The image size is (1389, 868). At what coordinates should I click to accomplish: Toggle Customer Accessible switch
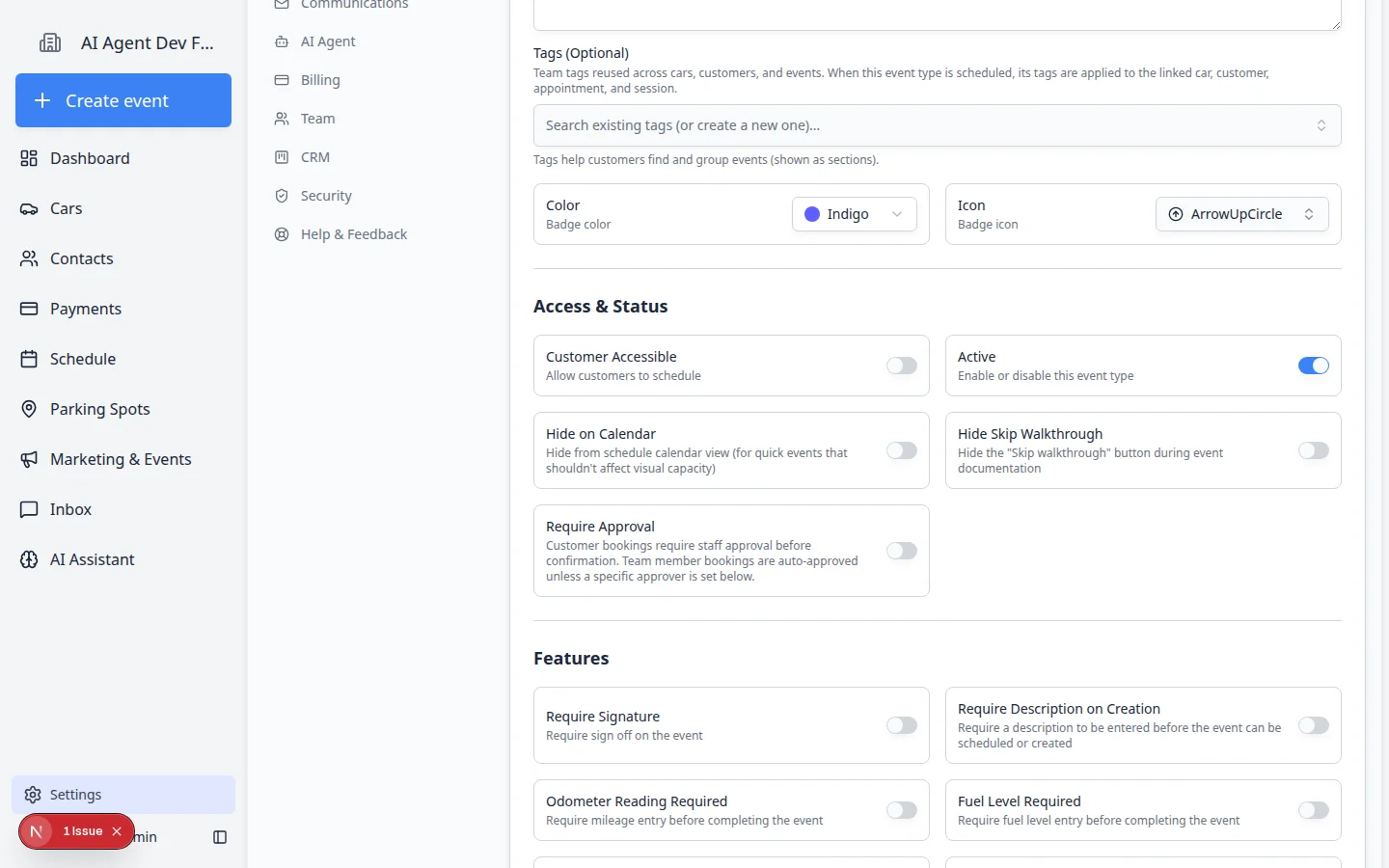click(x=902, y=366)
